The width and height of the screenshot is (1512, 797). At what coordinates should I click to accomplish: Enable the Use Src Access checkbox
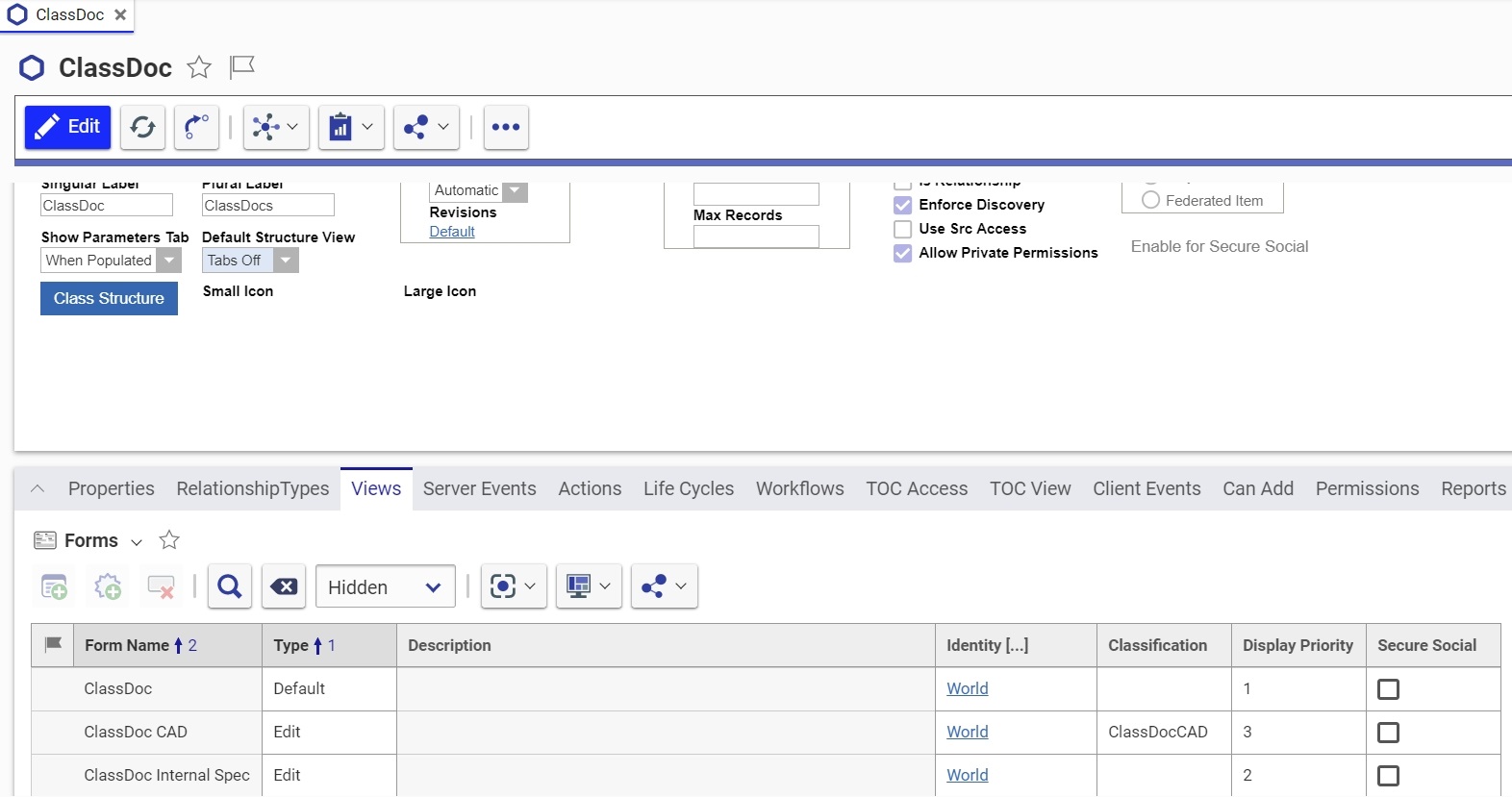point(903,229)
